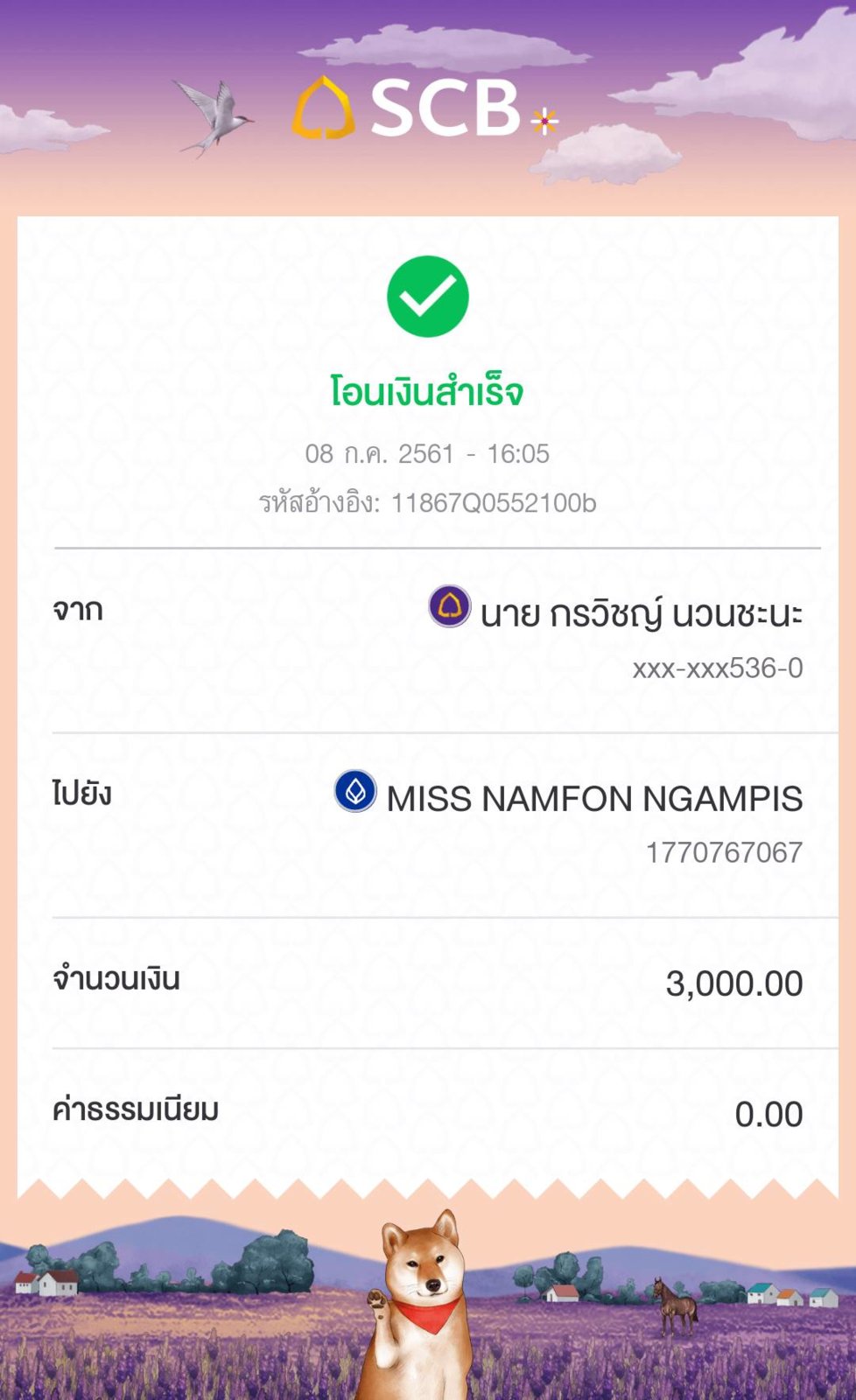The image size is (856, 1400).
Task: Click the sparkle star next to SCB
Action: coord(544,121)
